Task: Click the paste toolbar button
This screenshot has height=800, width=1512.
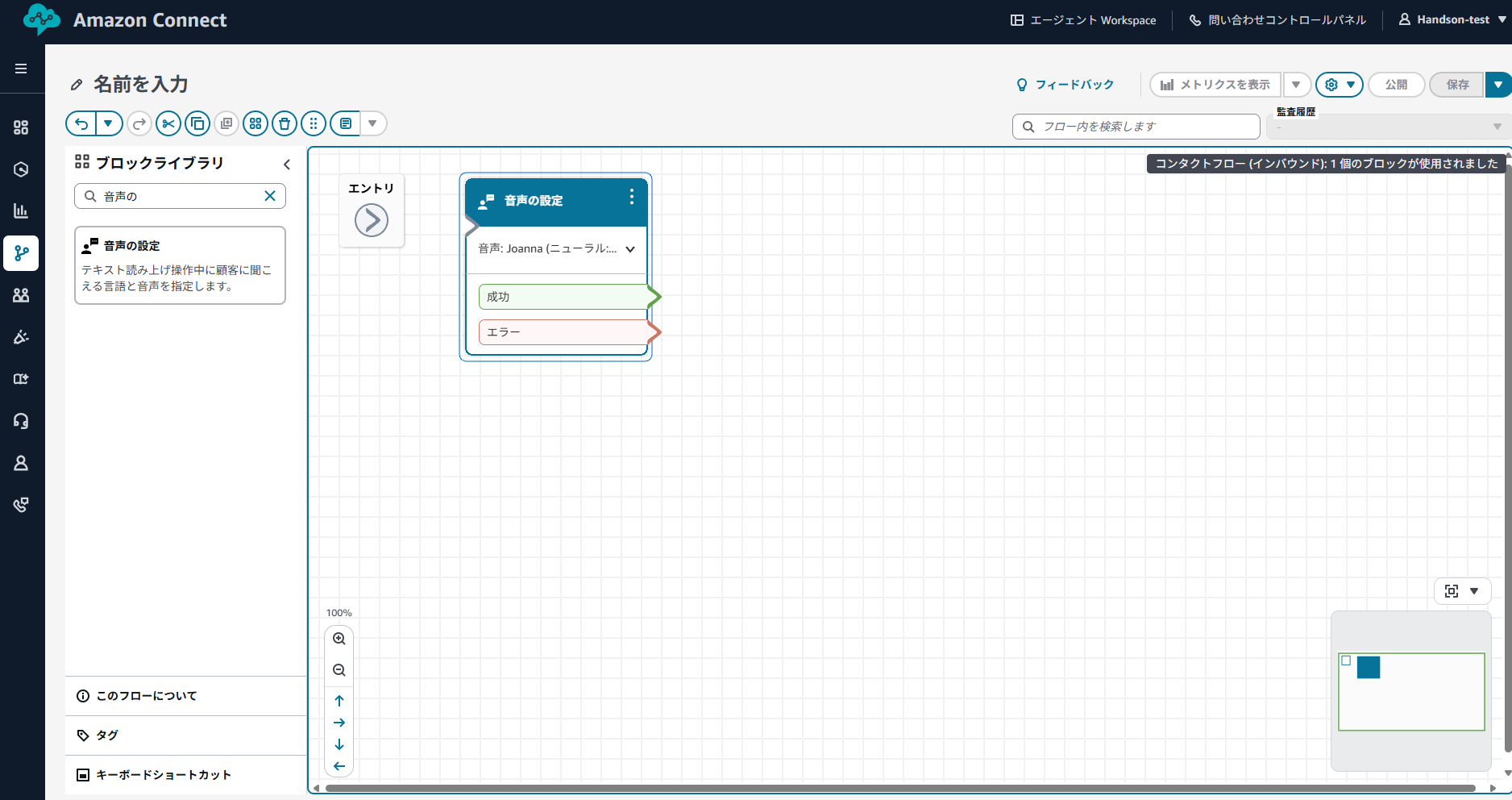Action: point(226,123)
